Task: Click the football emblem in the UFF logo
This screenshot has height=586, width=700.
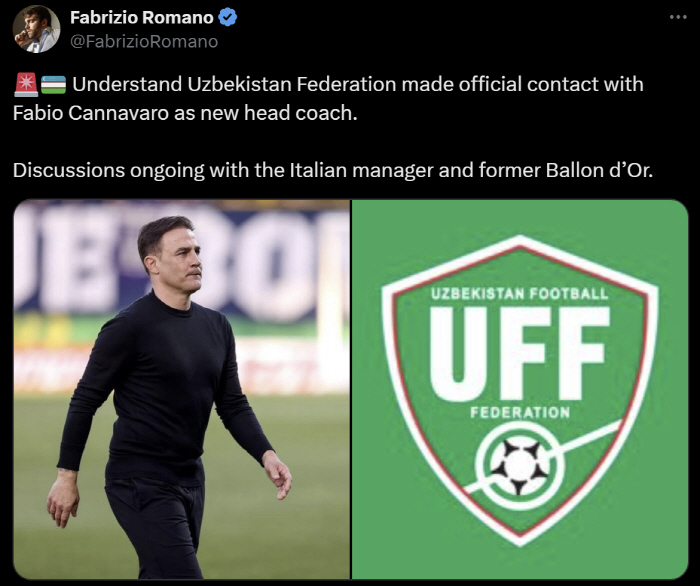Action: [519, 463]
